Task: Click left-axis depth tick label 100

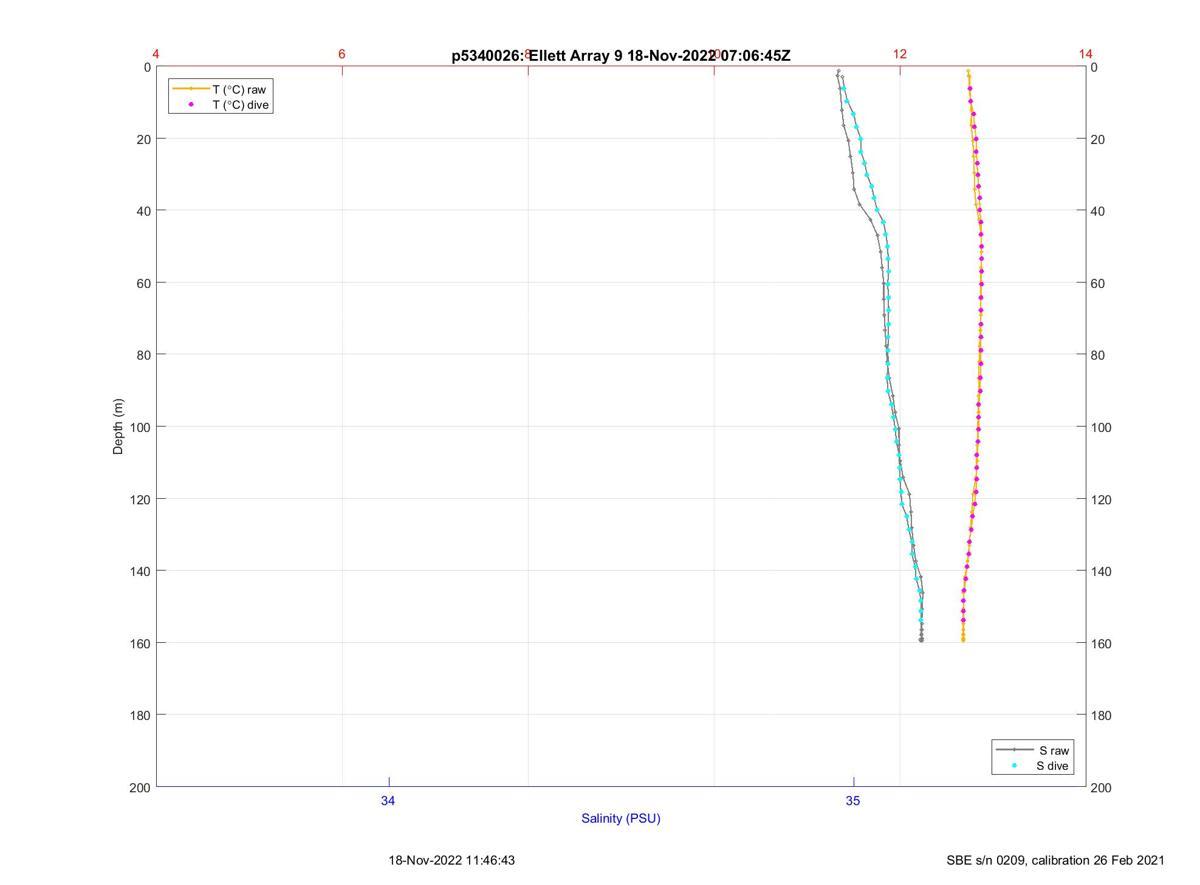Action: tap(141, 427)
